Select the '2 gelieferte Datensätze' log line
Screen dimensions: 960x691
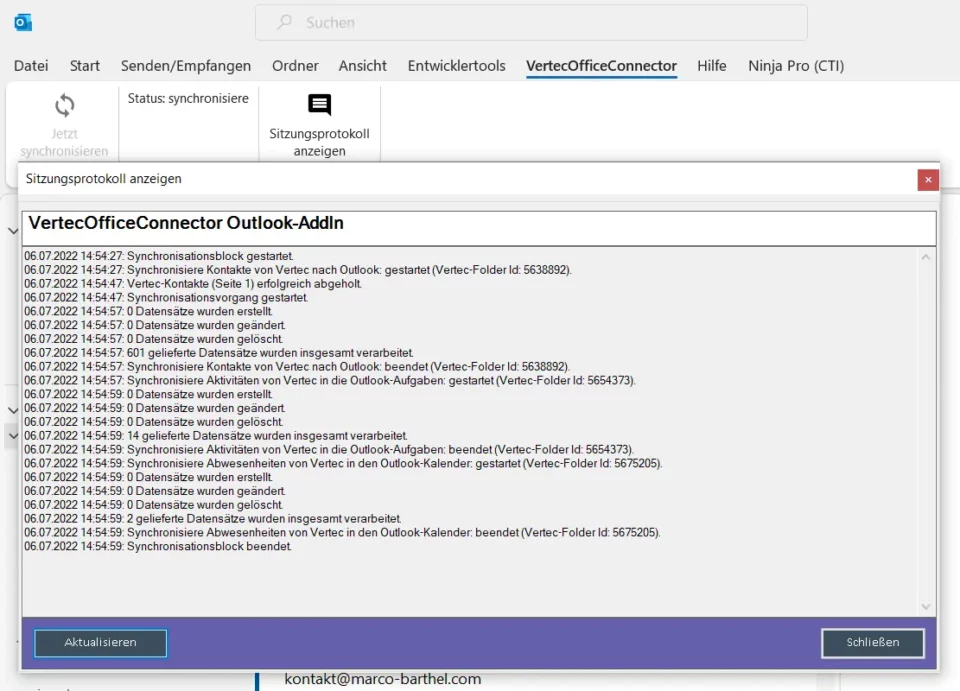[212, 519]
